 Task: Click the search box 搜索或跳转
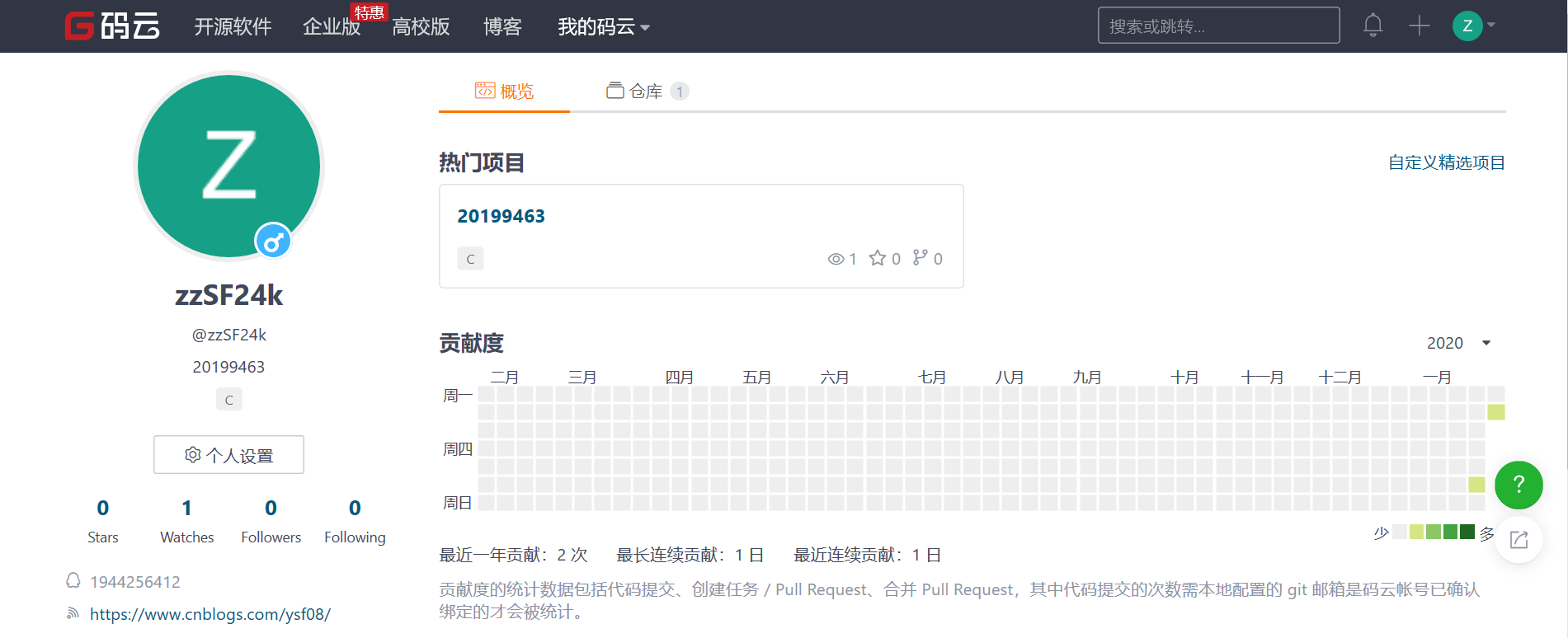pos(1219,26)
